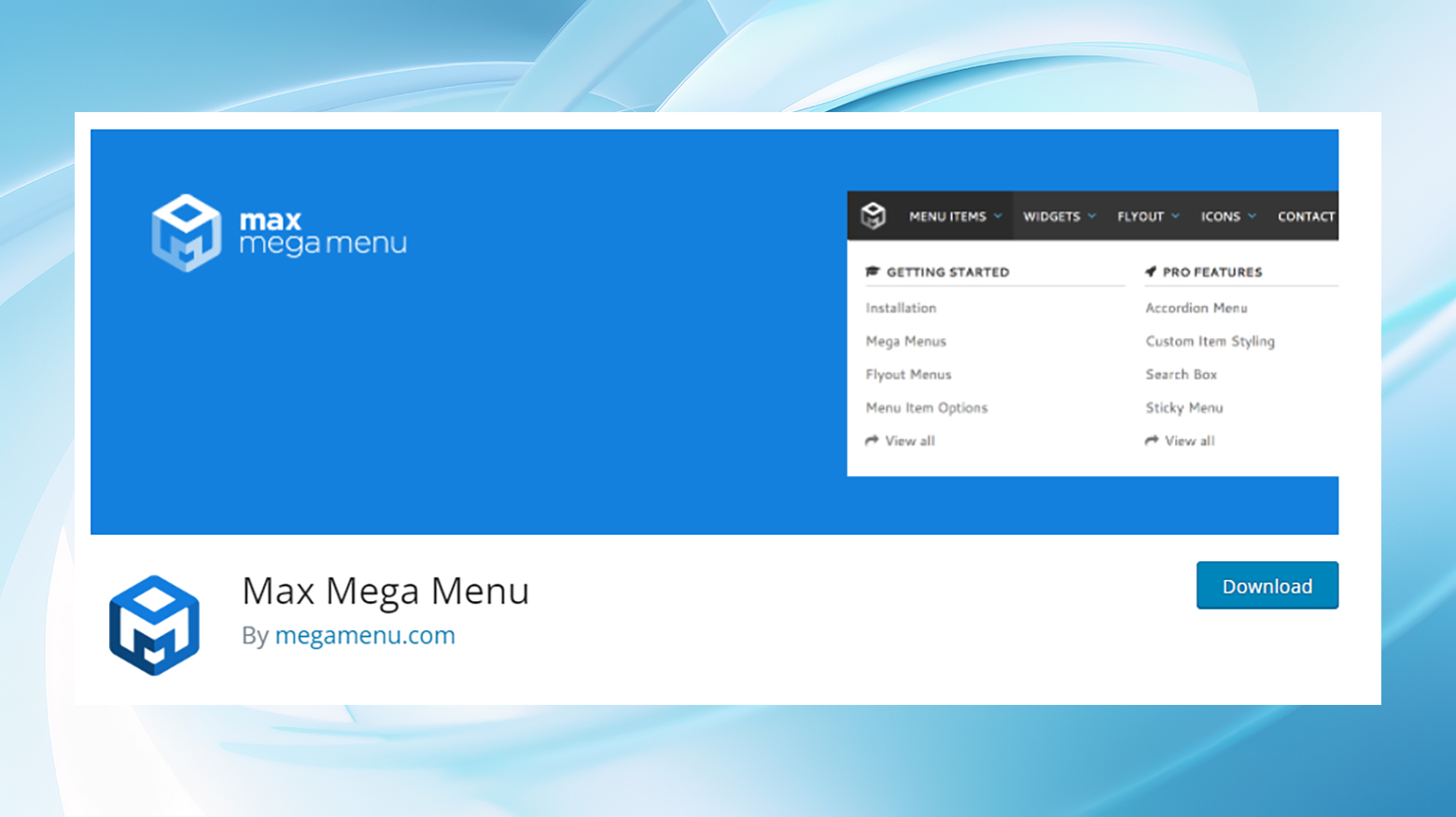Click the white max mega menu logo on the banner
The height and width of the screenshot is (817, 1456).
(278, 232)
